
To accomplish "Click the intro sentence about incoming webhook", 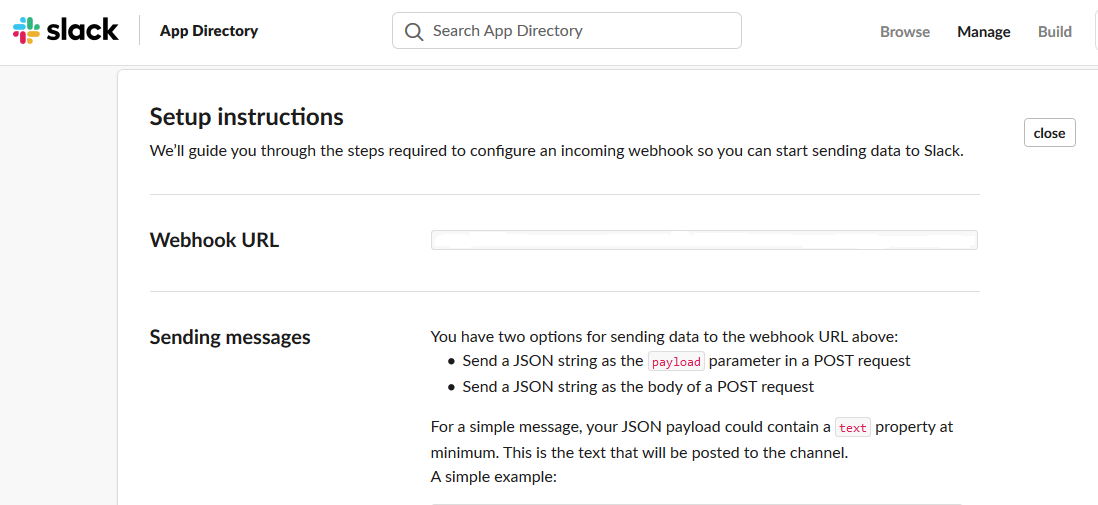I will click(x=556, y=152).
